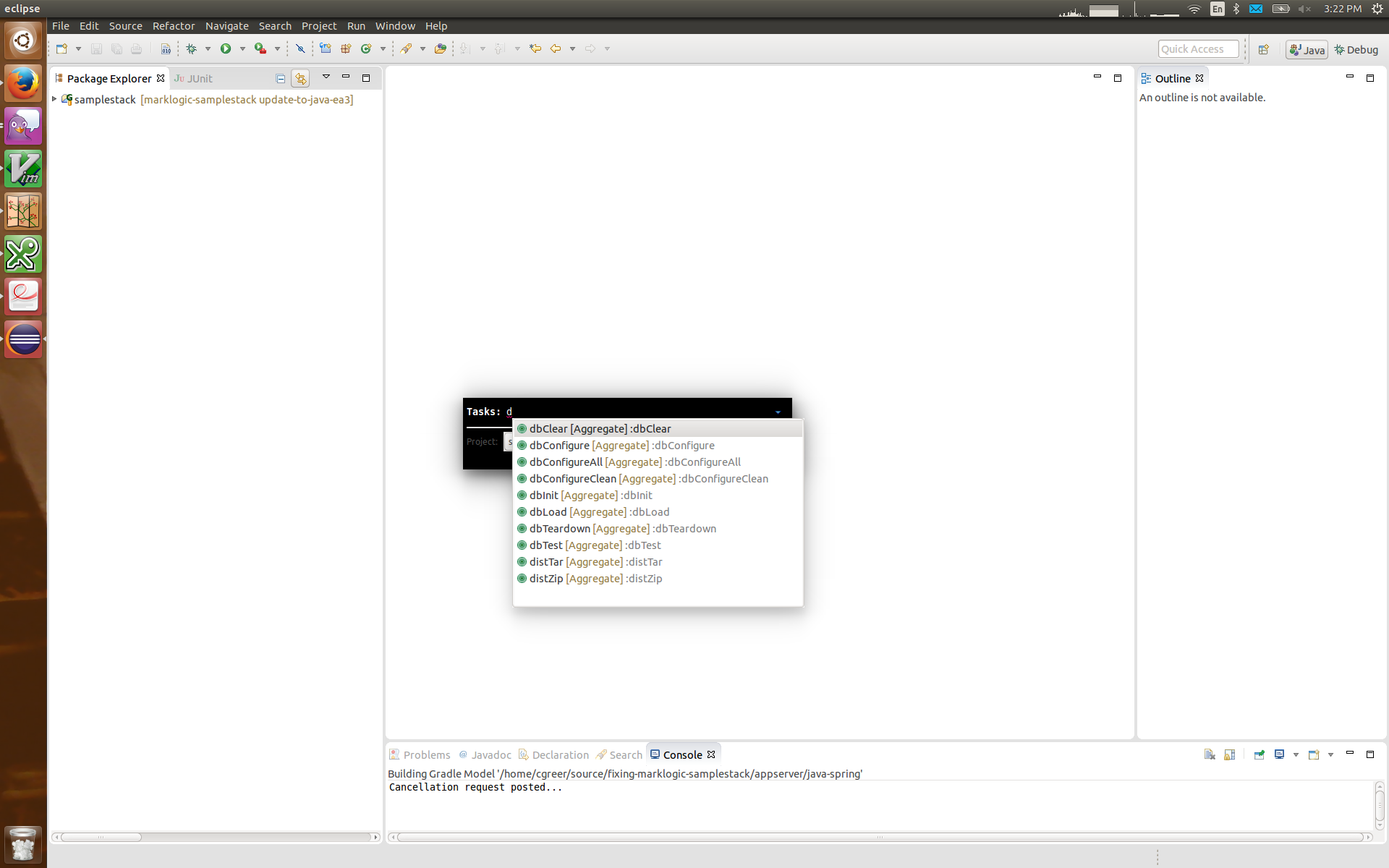Click the Console horizontal scrollbar
This screenshot has width=1389, height=868.
point(879,837)
